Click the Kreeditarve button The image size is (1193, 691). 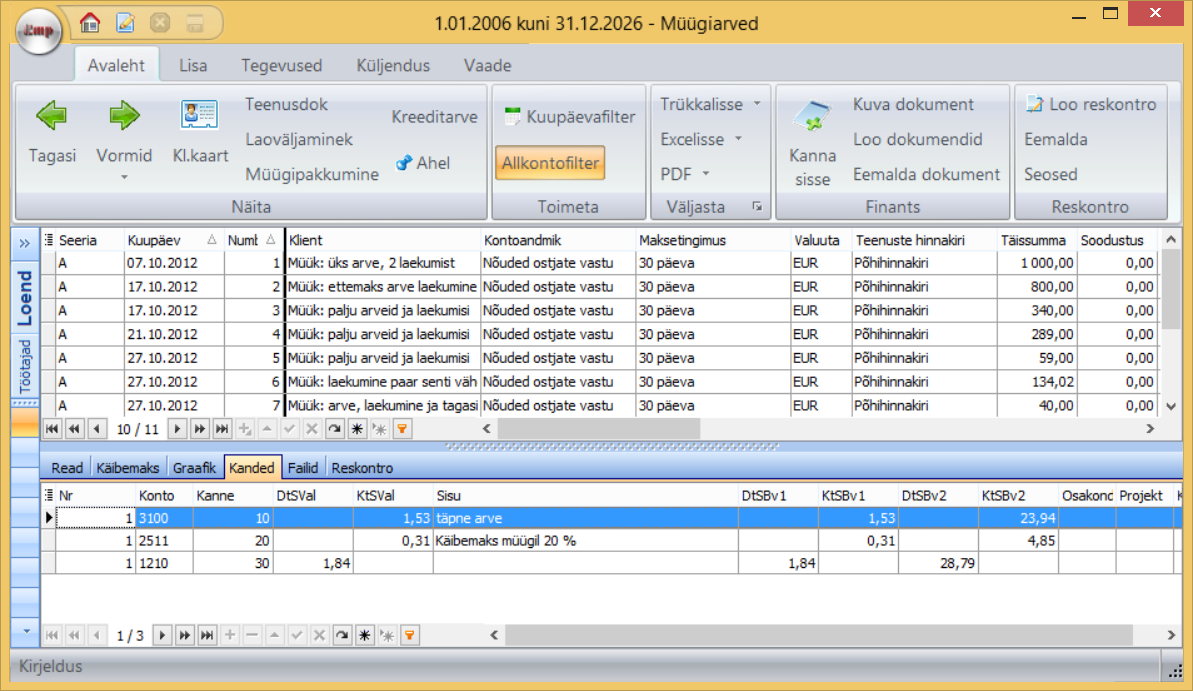pyautogui.click(x=434, y=117)
